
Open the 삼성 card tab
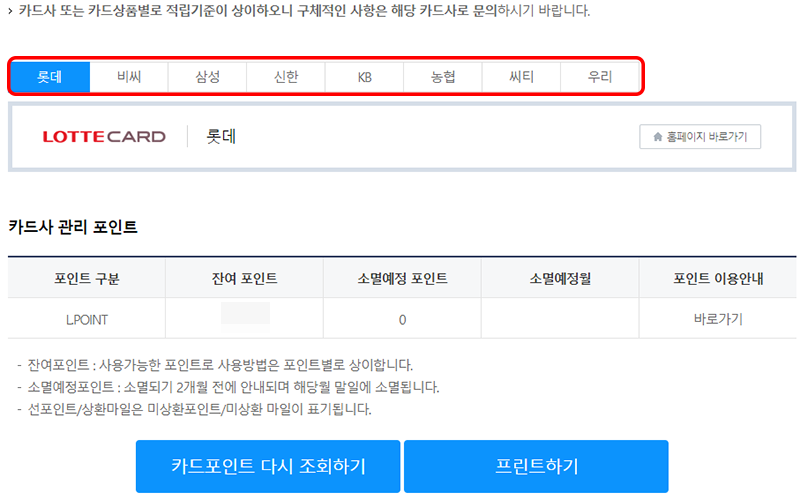[x=208, y=77]
